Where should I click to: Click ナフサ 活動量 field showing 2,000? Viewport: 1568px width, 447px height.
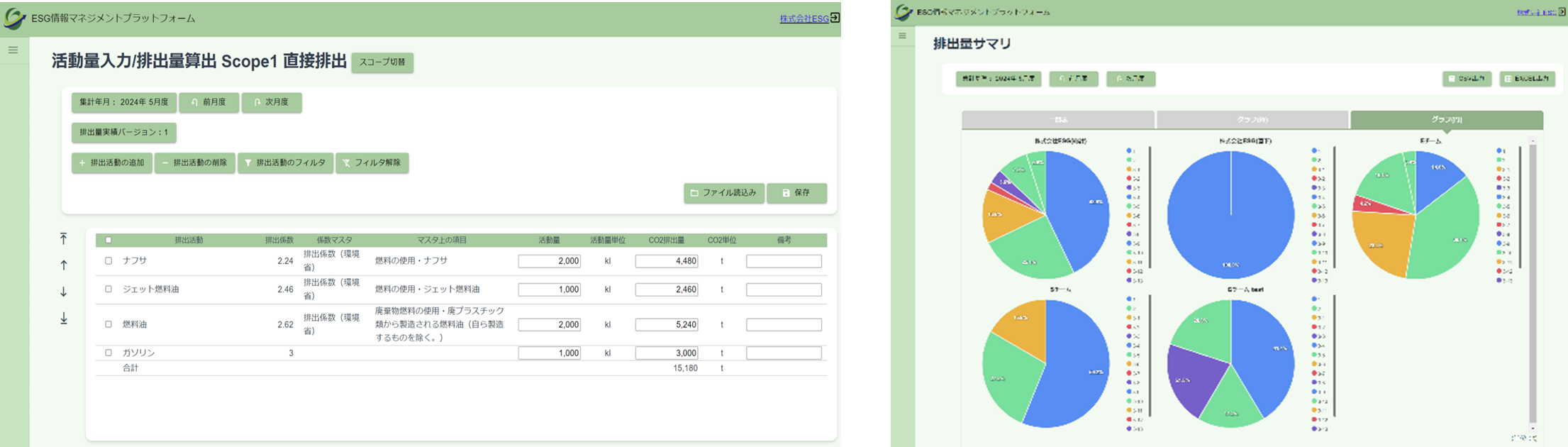tap(550, 261)
